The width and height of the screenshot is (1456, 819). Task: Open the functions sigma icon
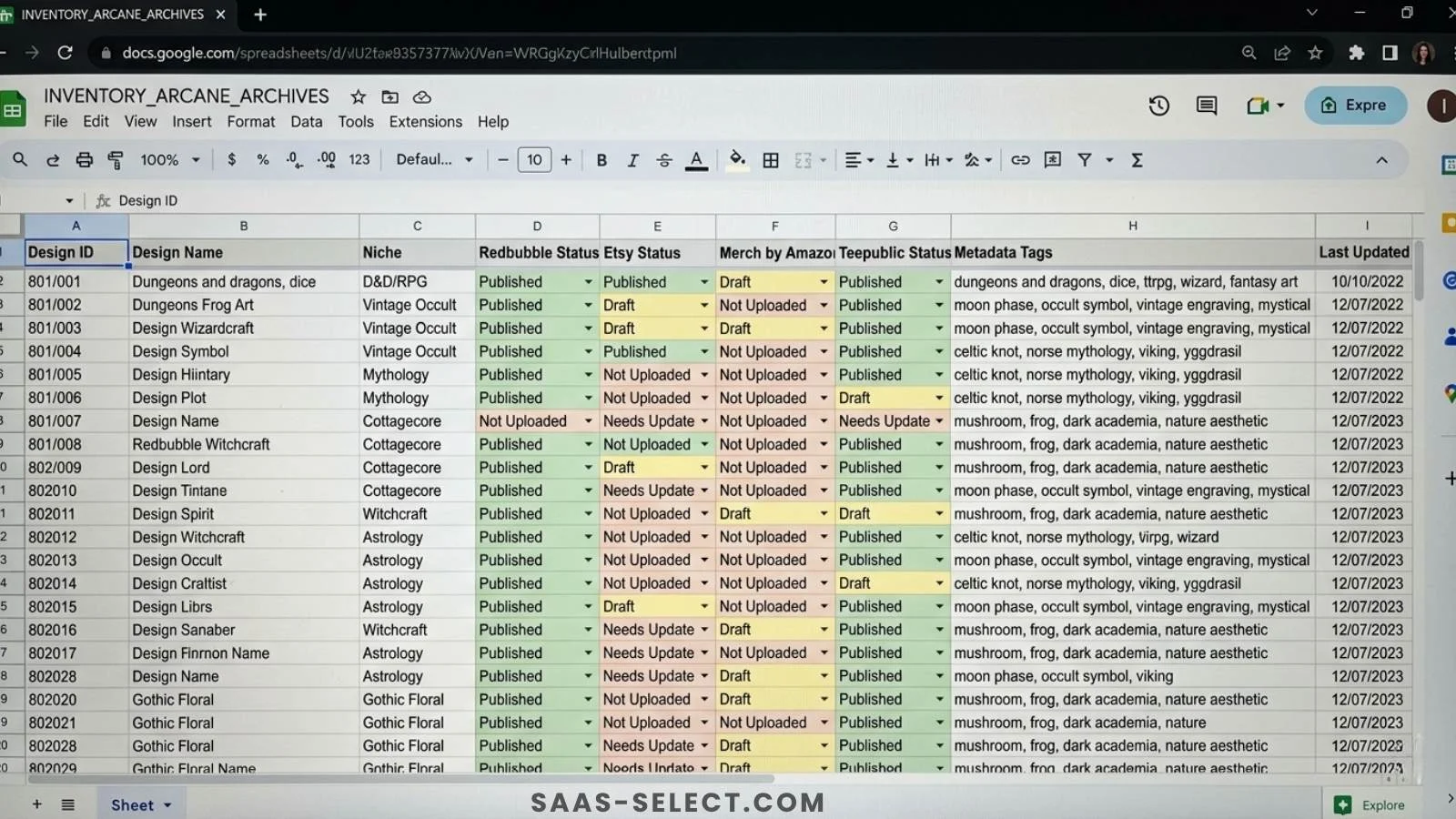pos(1137,160)
